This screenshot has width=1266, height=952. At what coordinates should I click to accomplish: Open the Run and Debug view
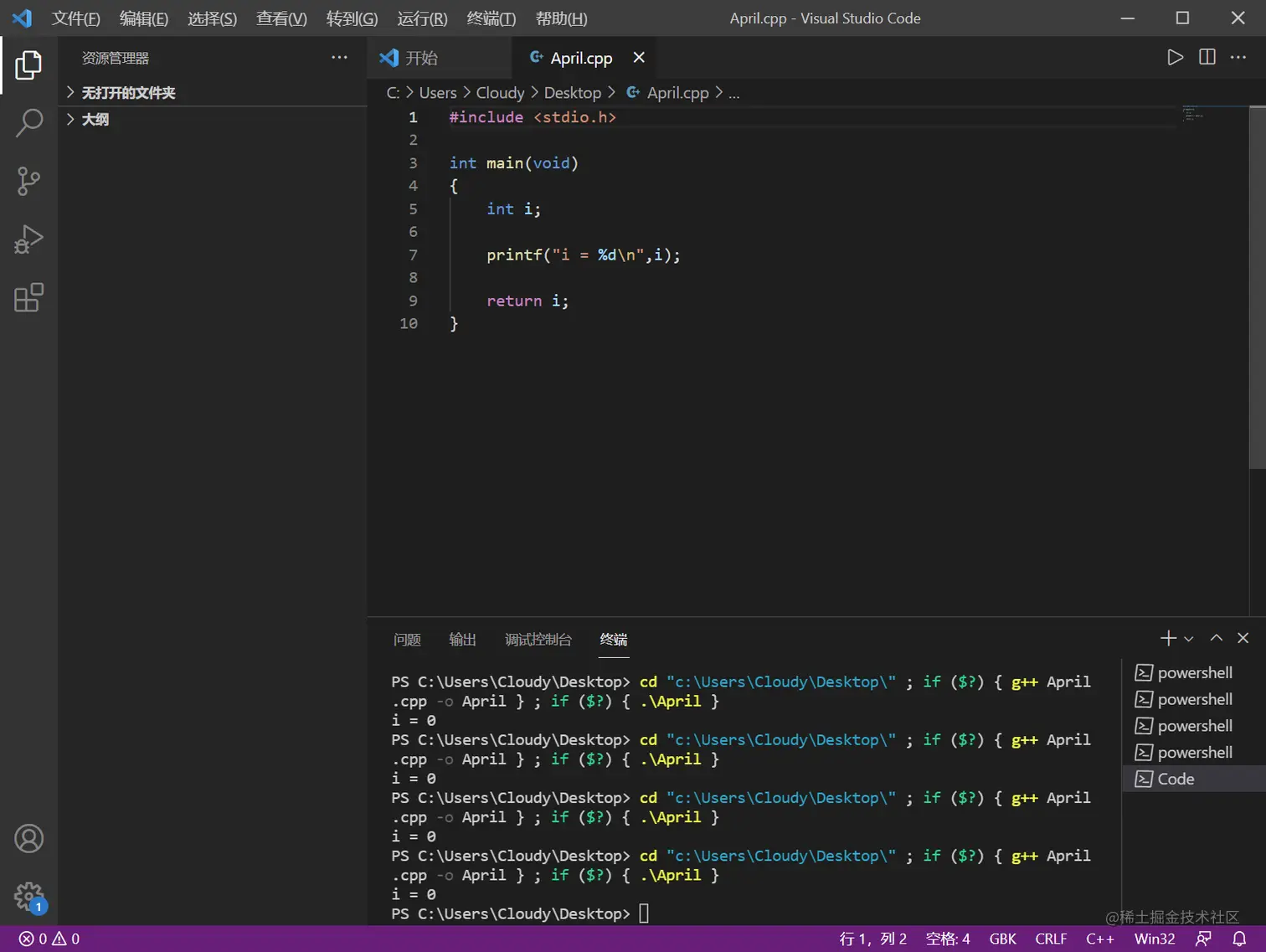[28, 239]
